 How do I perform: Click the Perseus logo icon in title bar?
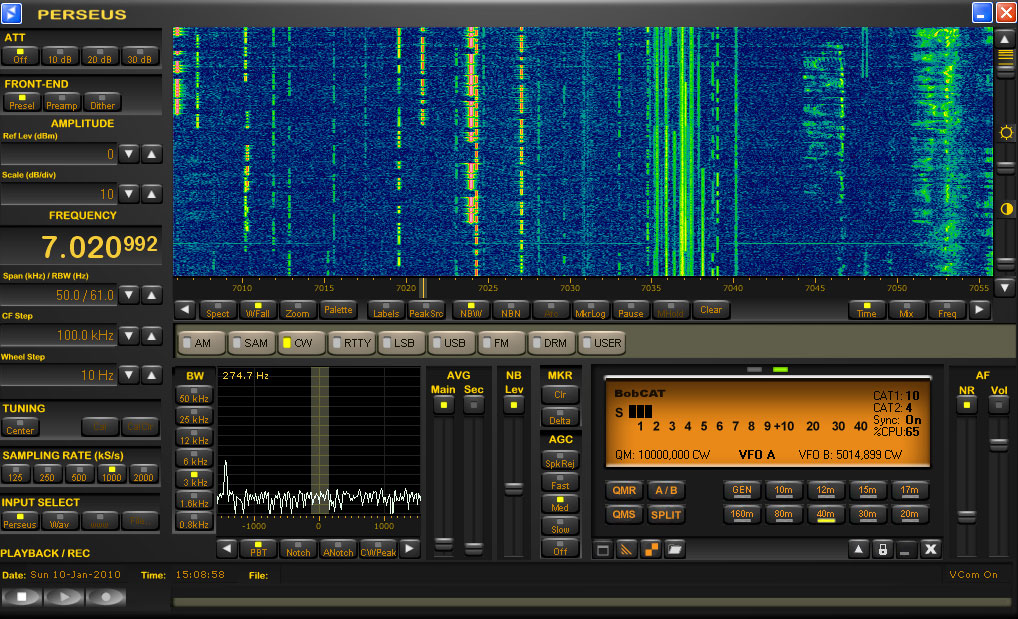pos(12,13)
